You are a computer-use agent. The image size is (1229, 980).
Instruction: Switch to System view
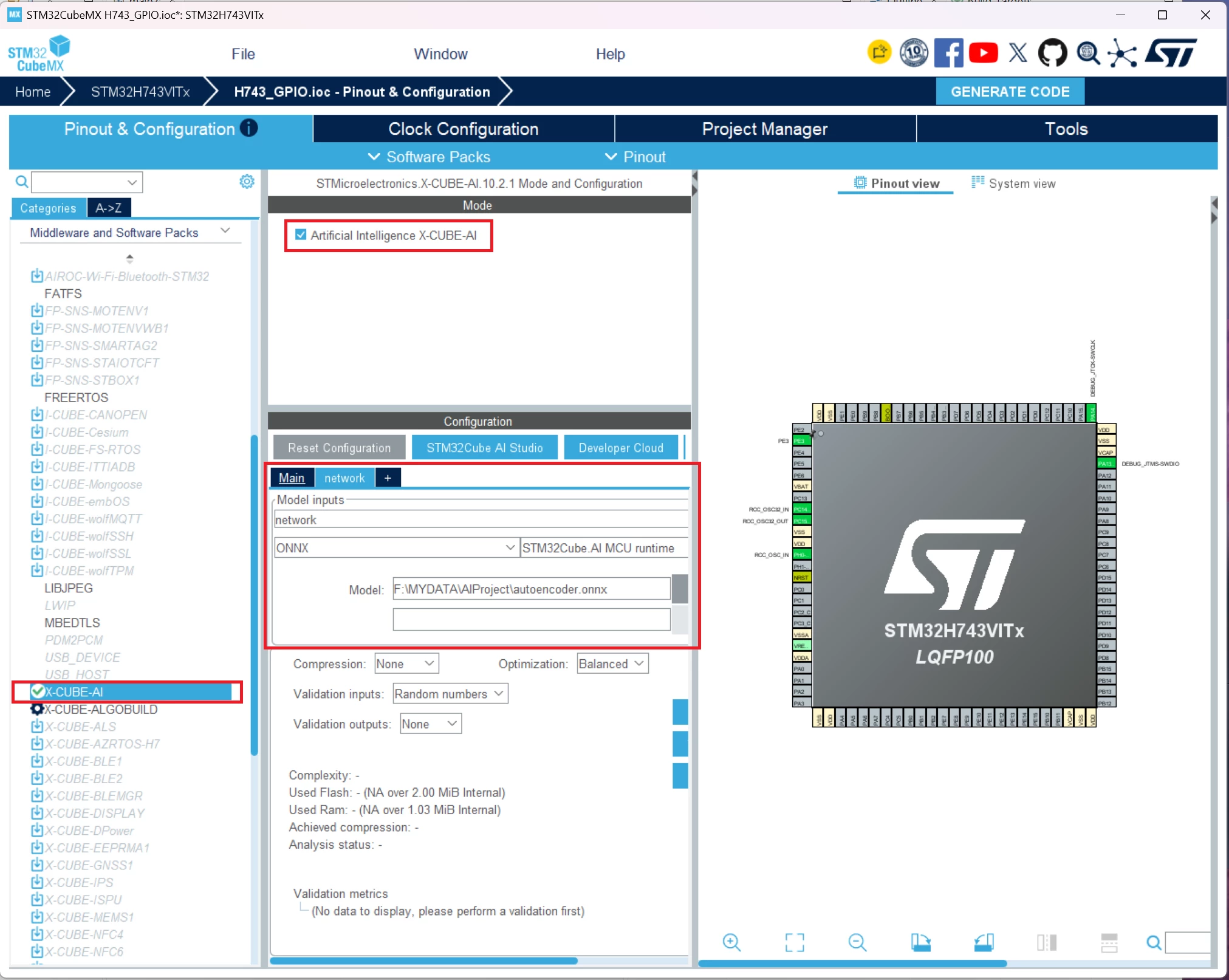1013,183
